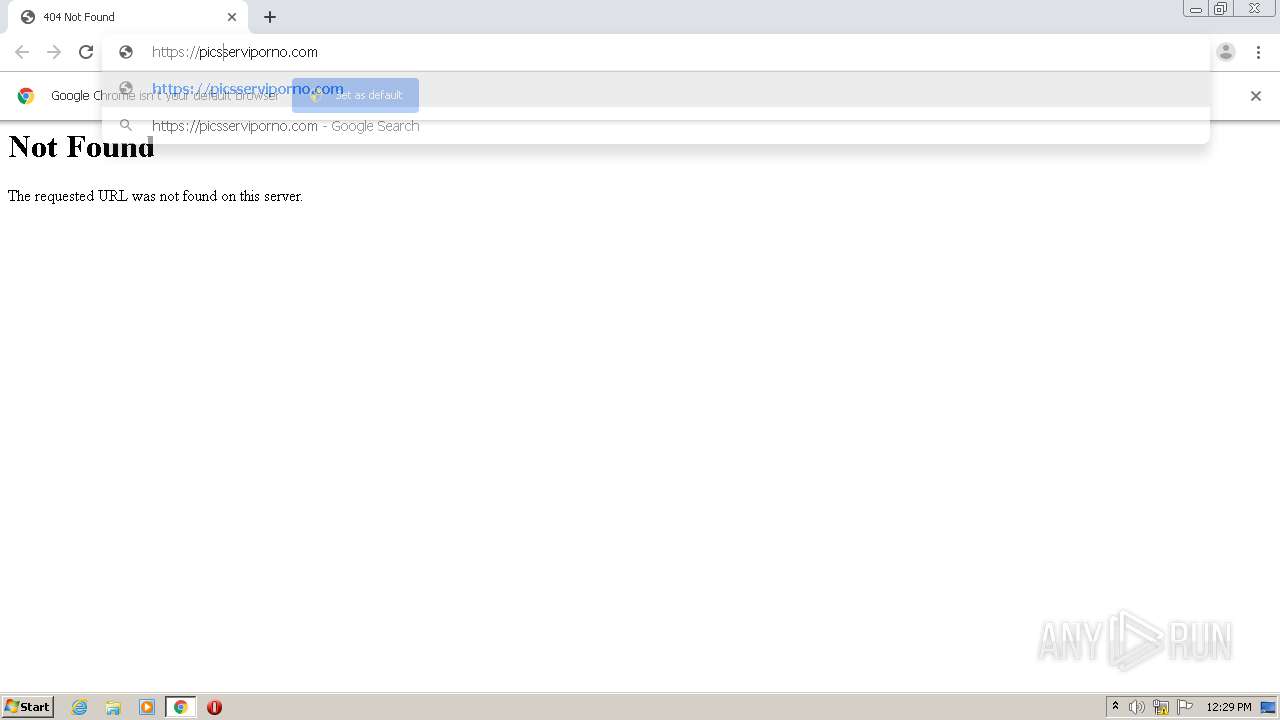This screenshot has height=720, width=1280.
Task: Switch to Chrome in the taskbar
Action: click(180, 707)
